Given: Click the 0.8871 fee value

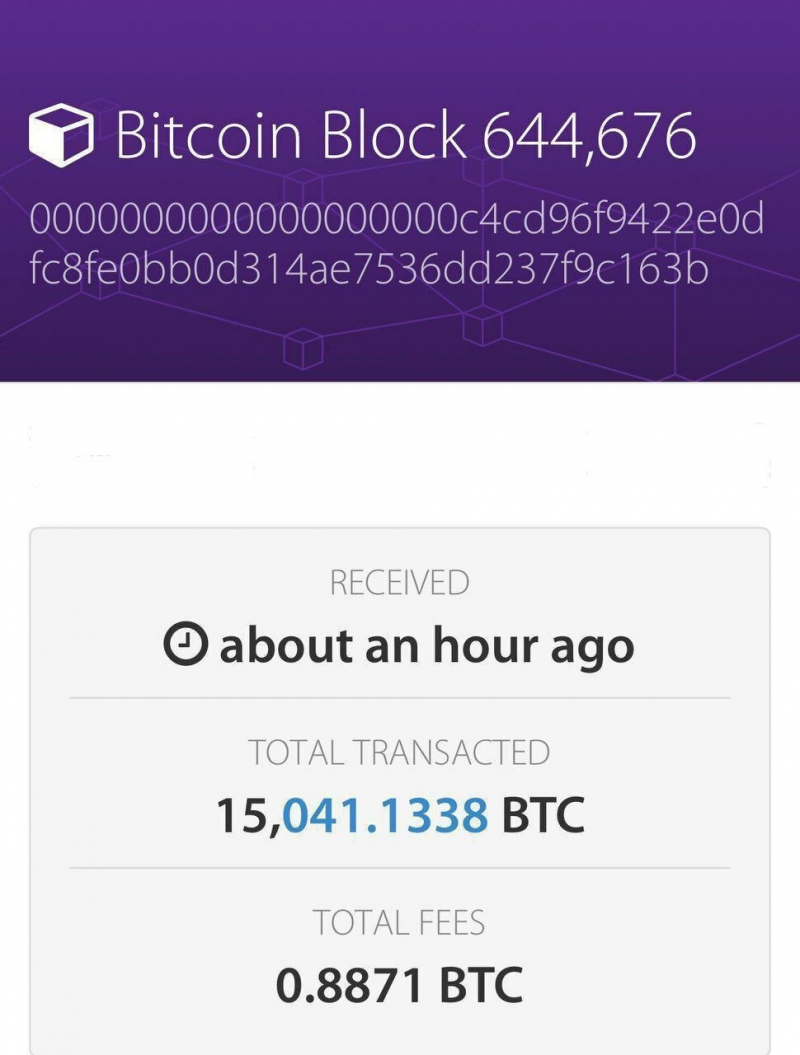Looking at the screenshot, I should (349, 986).
